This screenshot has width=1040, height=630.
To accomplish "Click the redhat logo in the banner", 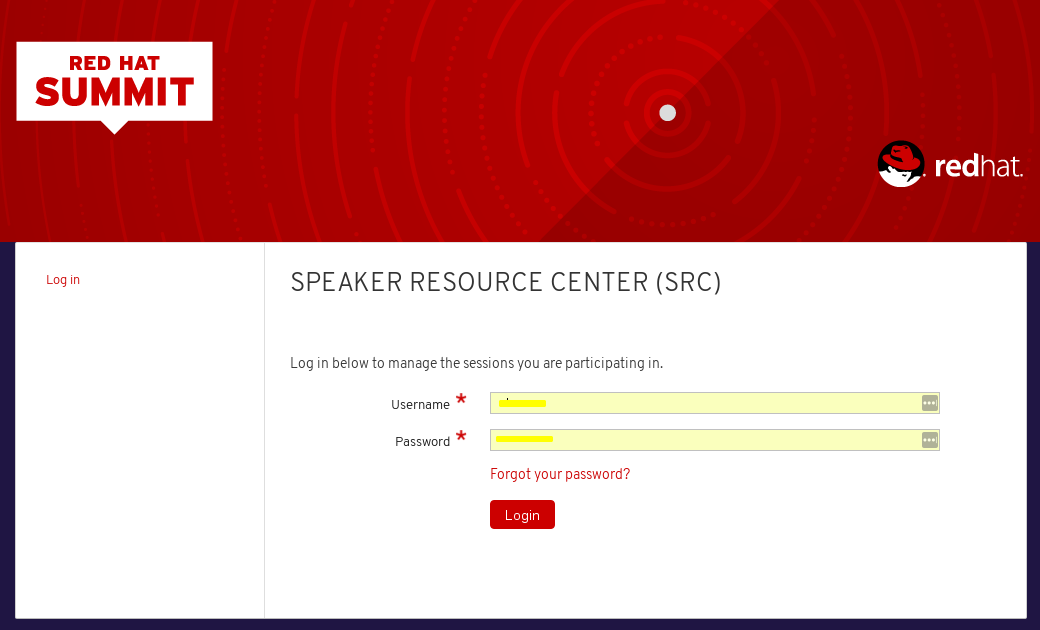I will 950,164.
